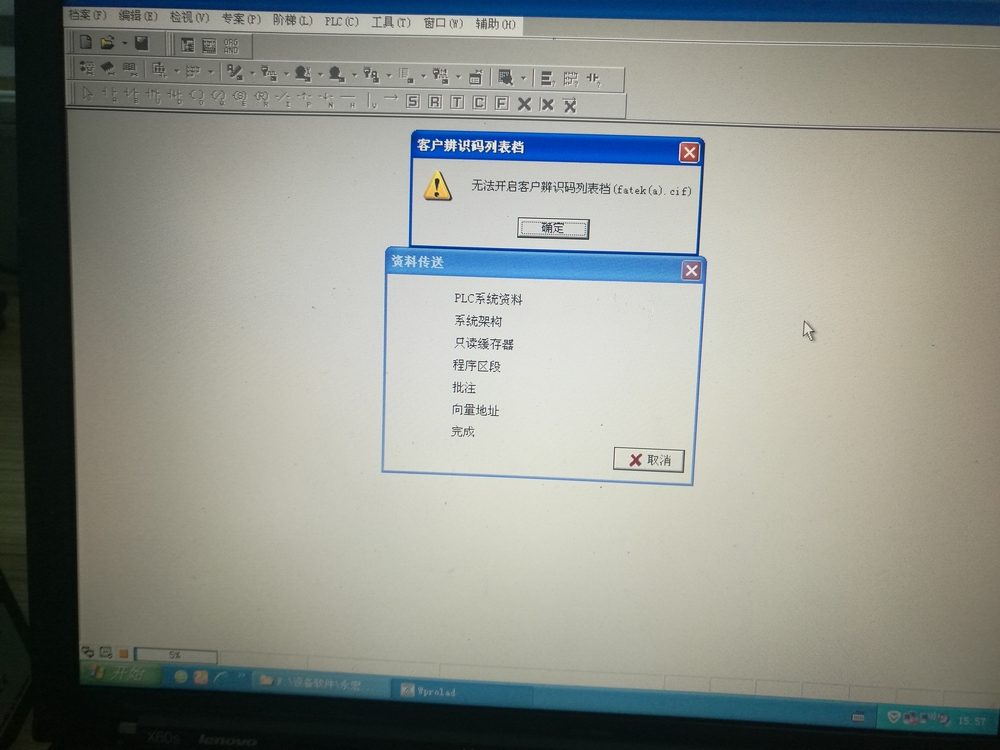Select the Reset coil (R) icon
This screenshot has width=1000, height=750.
point(435,102)
